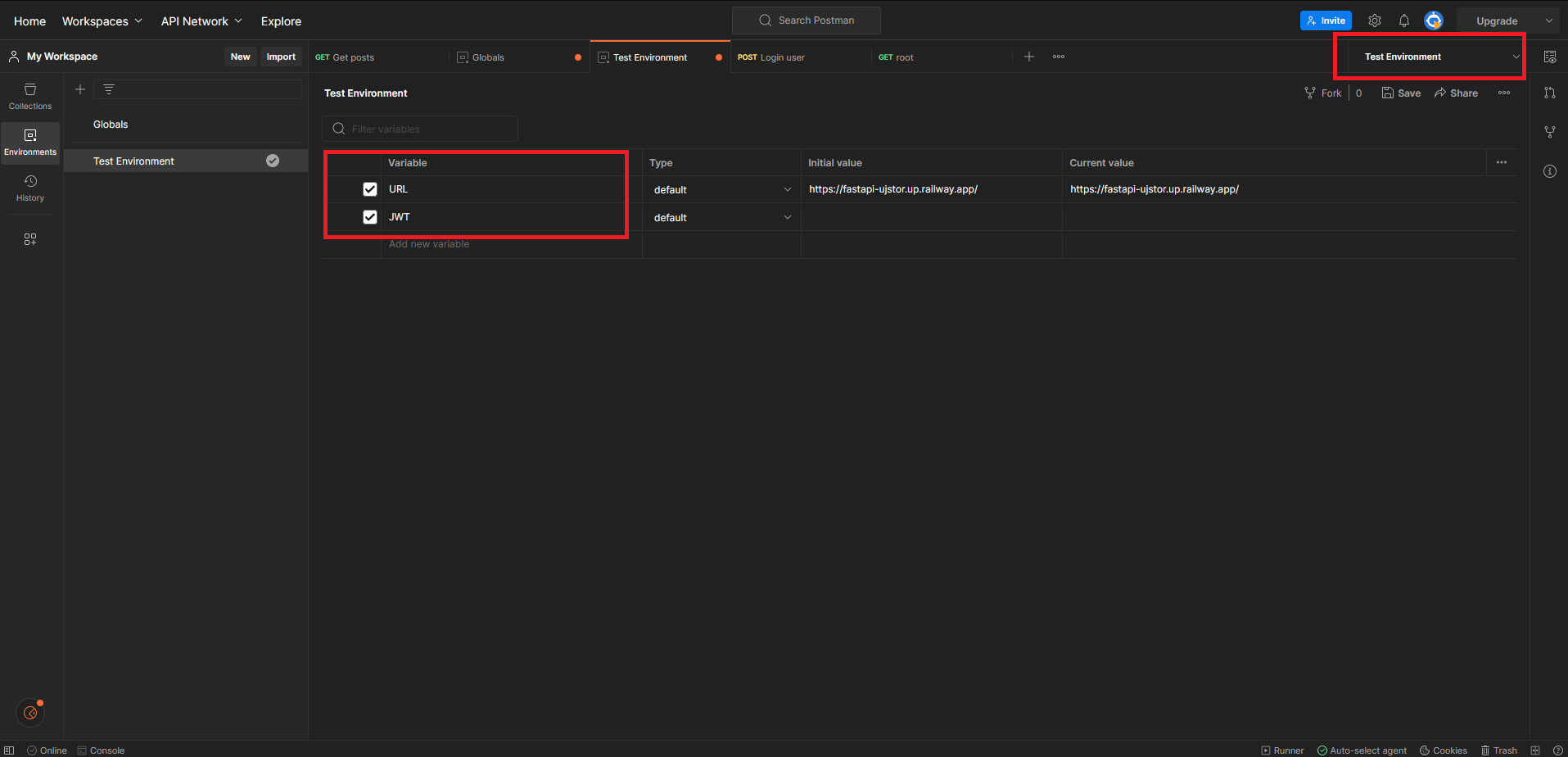Viewport: 1568px width, 757px height.
Task: Open the Trash from the status bar
Action: point(1499,750)
